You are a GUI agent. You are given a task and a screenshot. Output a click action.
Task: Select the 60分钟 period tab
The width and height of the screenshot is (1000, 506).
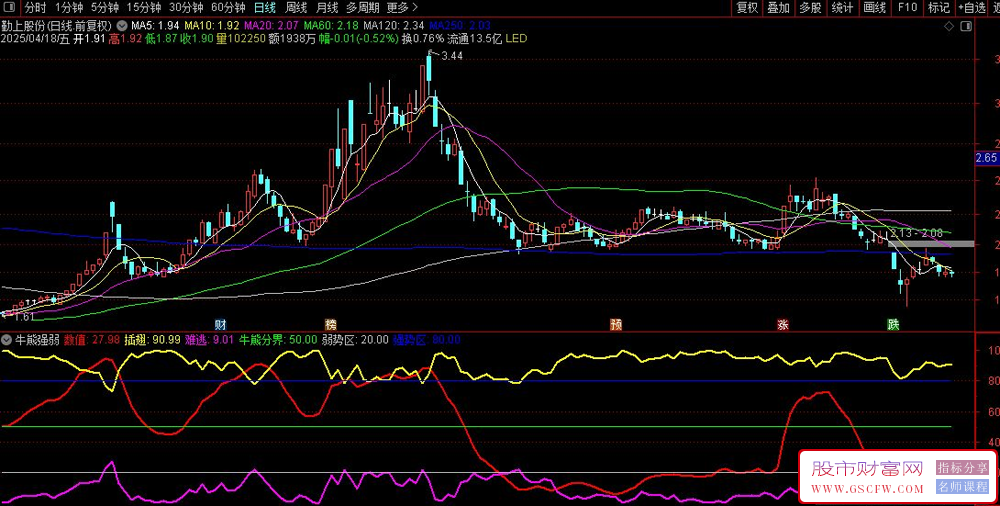pyautogui.click(x=228, y=8)
